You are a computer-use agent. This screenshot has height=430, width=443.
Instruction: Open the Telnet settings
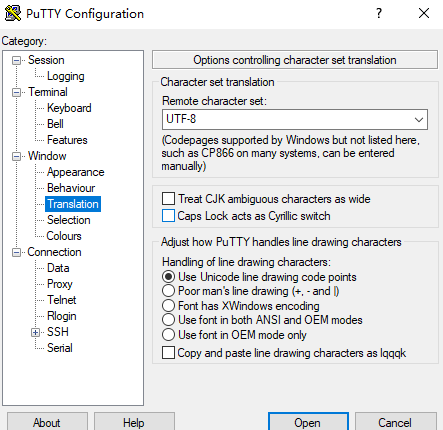pyautogui.click(x=61, y=300)
